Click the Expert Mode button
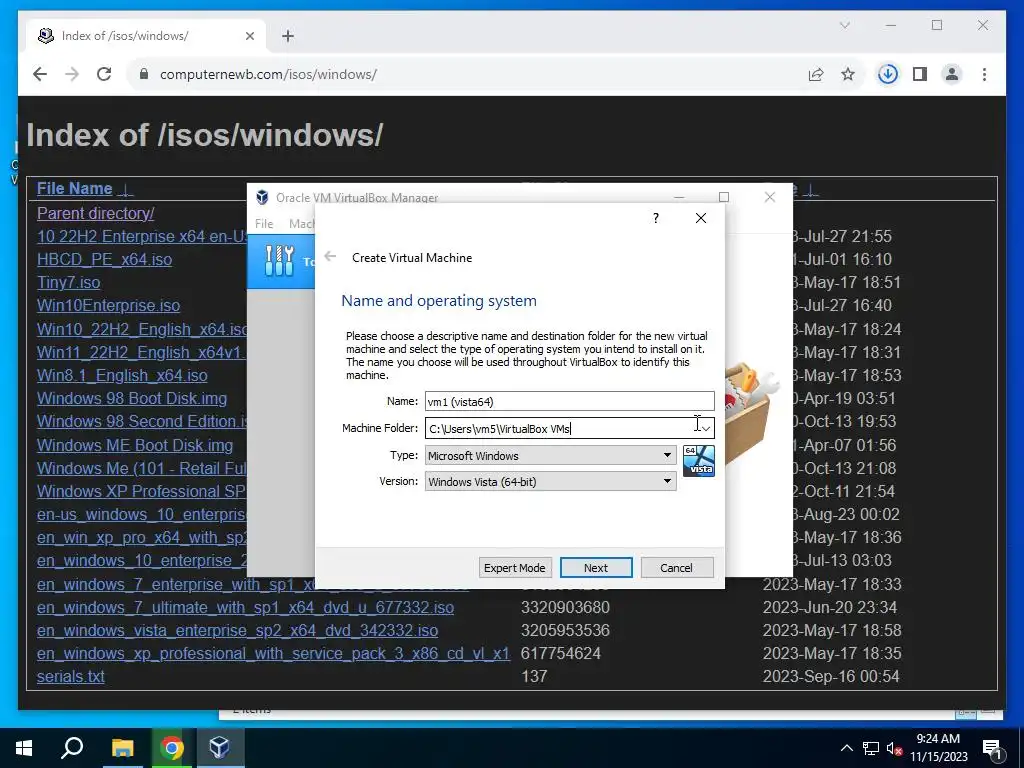Screen dimensions: 1024x768 [x=515, y=568]
